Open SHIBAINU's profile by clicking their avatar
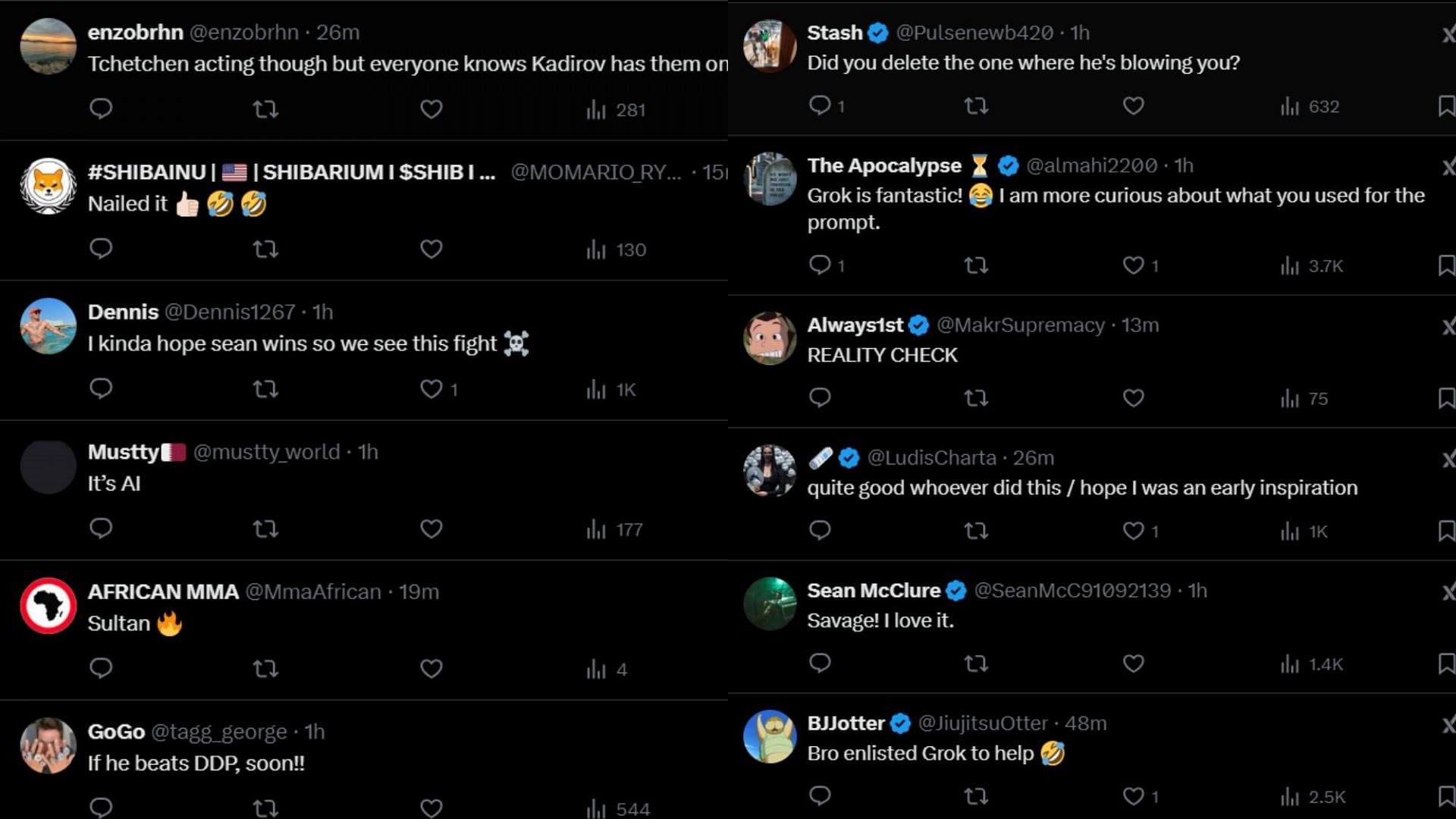 (47, 184)
